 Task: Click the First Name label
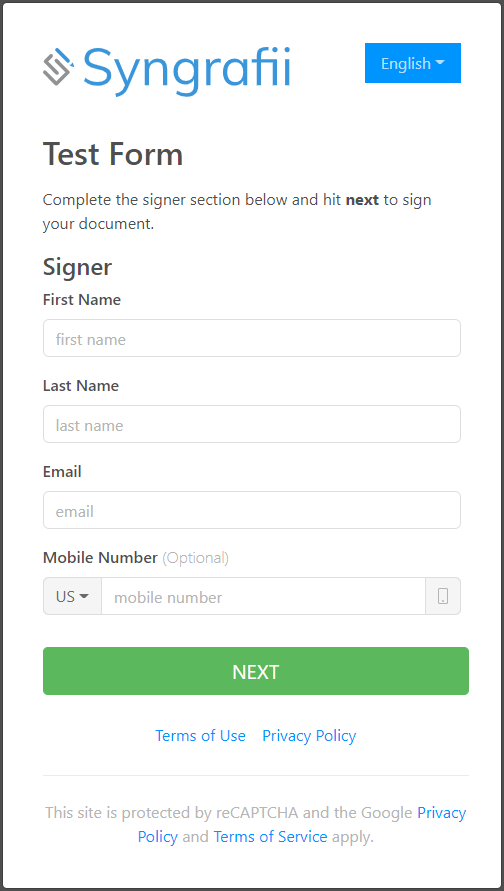point(82,299)
